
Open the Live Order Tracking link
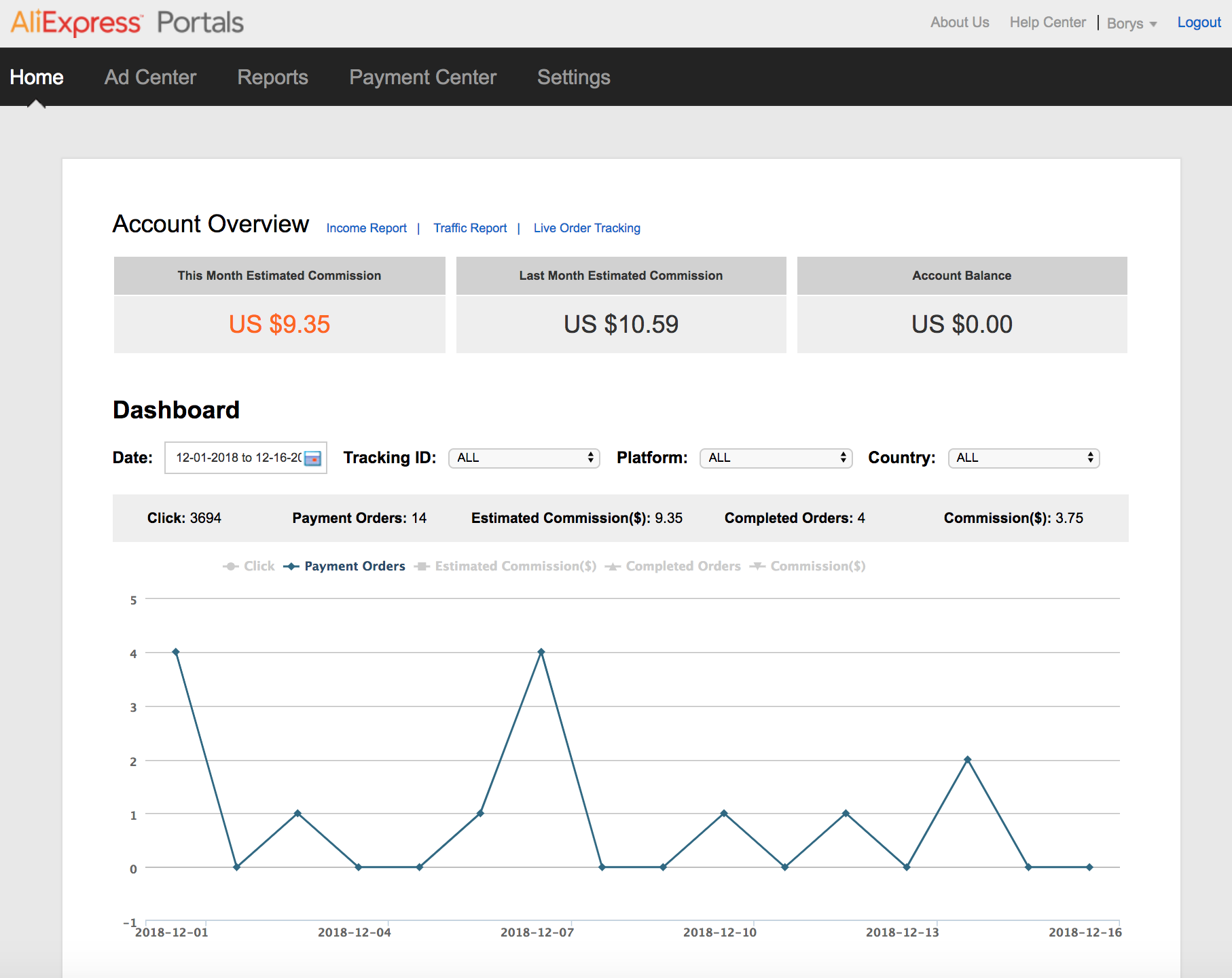point(587,228)
